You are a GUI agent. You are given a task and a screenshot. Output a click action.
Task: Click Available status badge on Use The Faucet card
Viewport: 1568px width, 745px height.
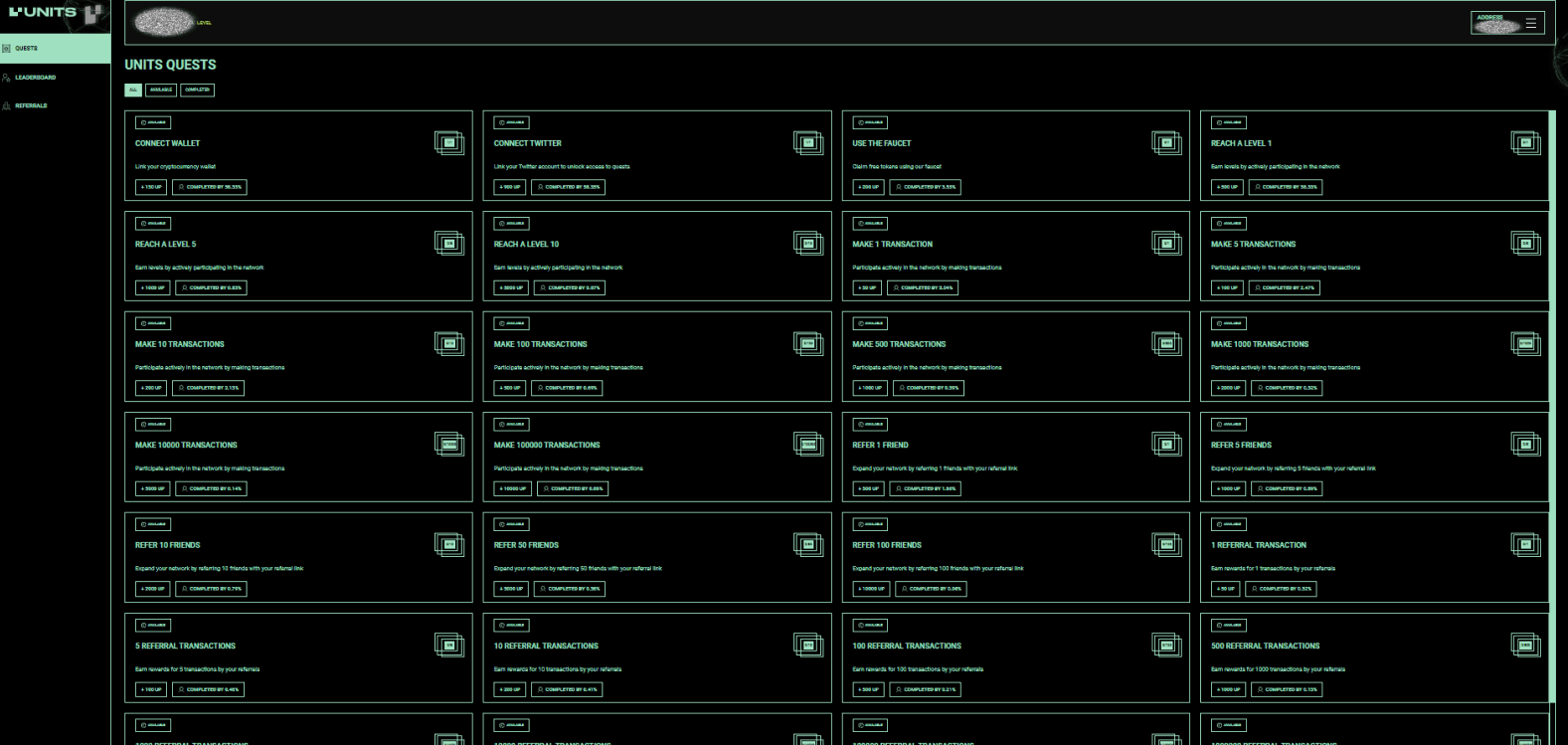pos(870,122)
